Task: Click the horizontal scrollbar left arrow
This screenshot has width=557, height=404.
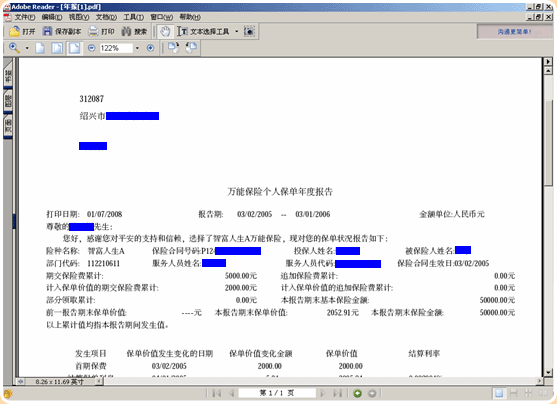Action: point(99,382)
